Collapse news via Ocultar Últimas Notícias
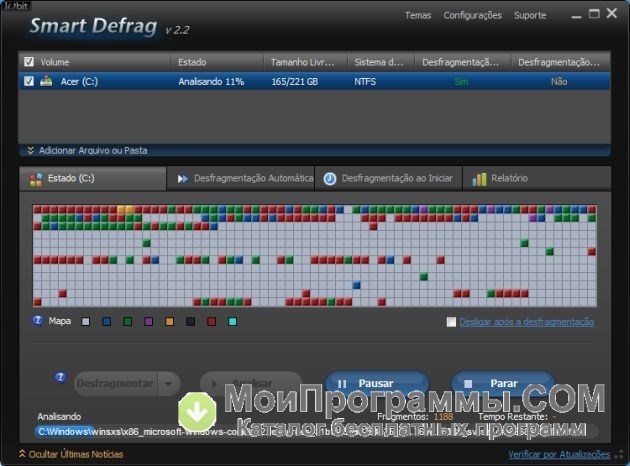The height and width of the screenshot is (466, 630). [76, 454]
